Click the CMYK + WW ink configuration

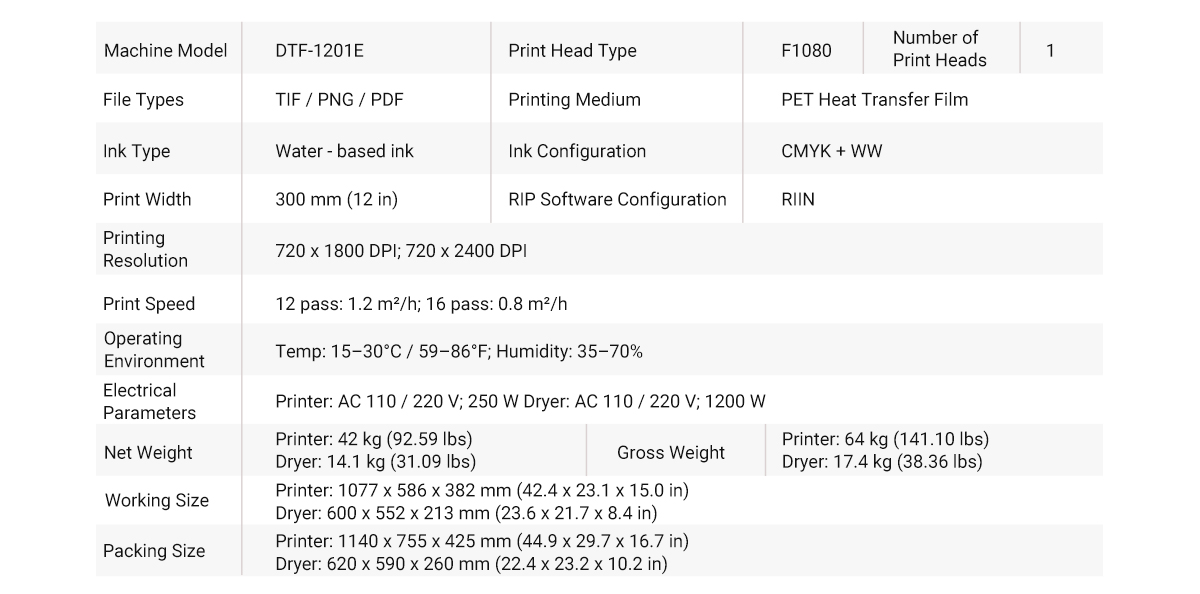[x=831, y=151]
